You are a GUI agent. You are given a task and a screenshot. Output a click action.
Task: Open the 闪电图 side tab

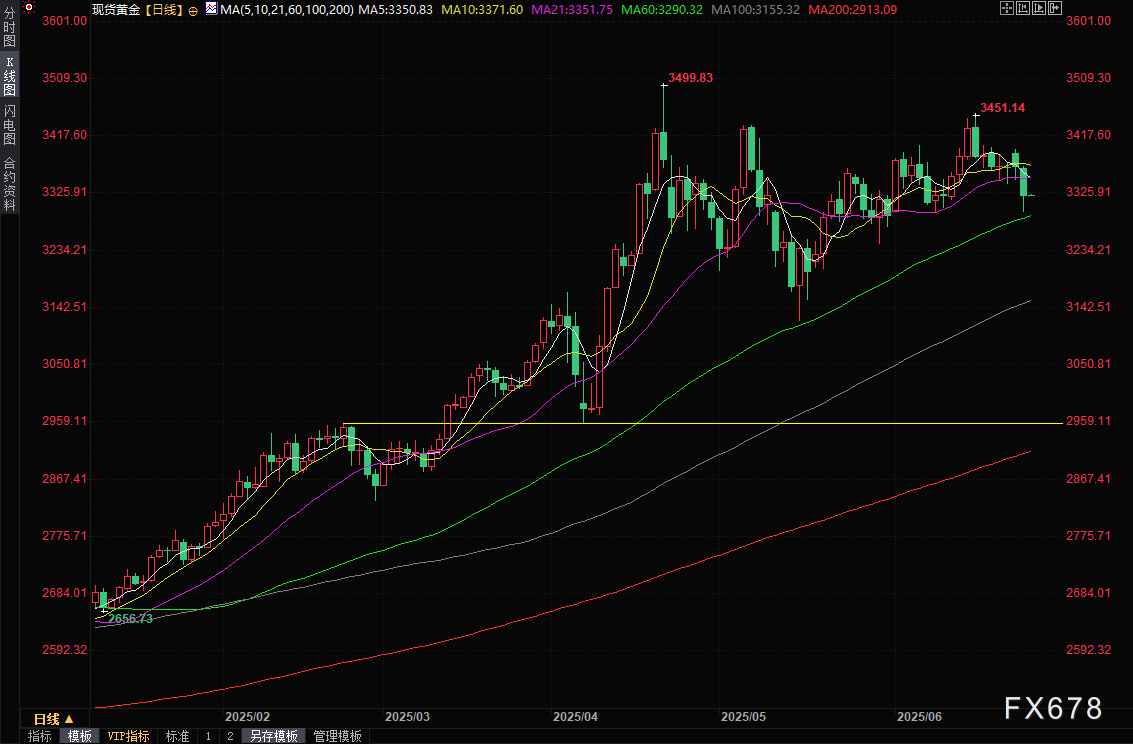10,124
